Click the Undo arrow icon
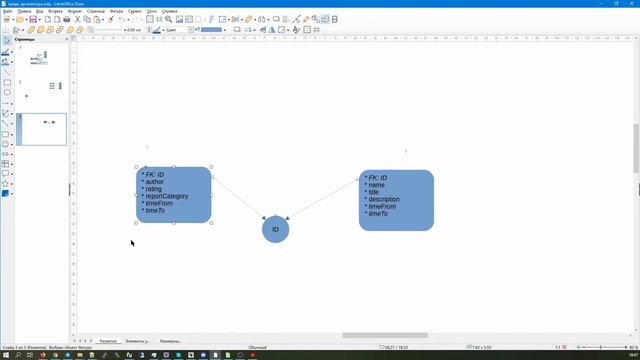This screenshot has width=640, height=360. (121, 20)
